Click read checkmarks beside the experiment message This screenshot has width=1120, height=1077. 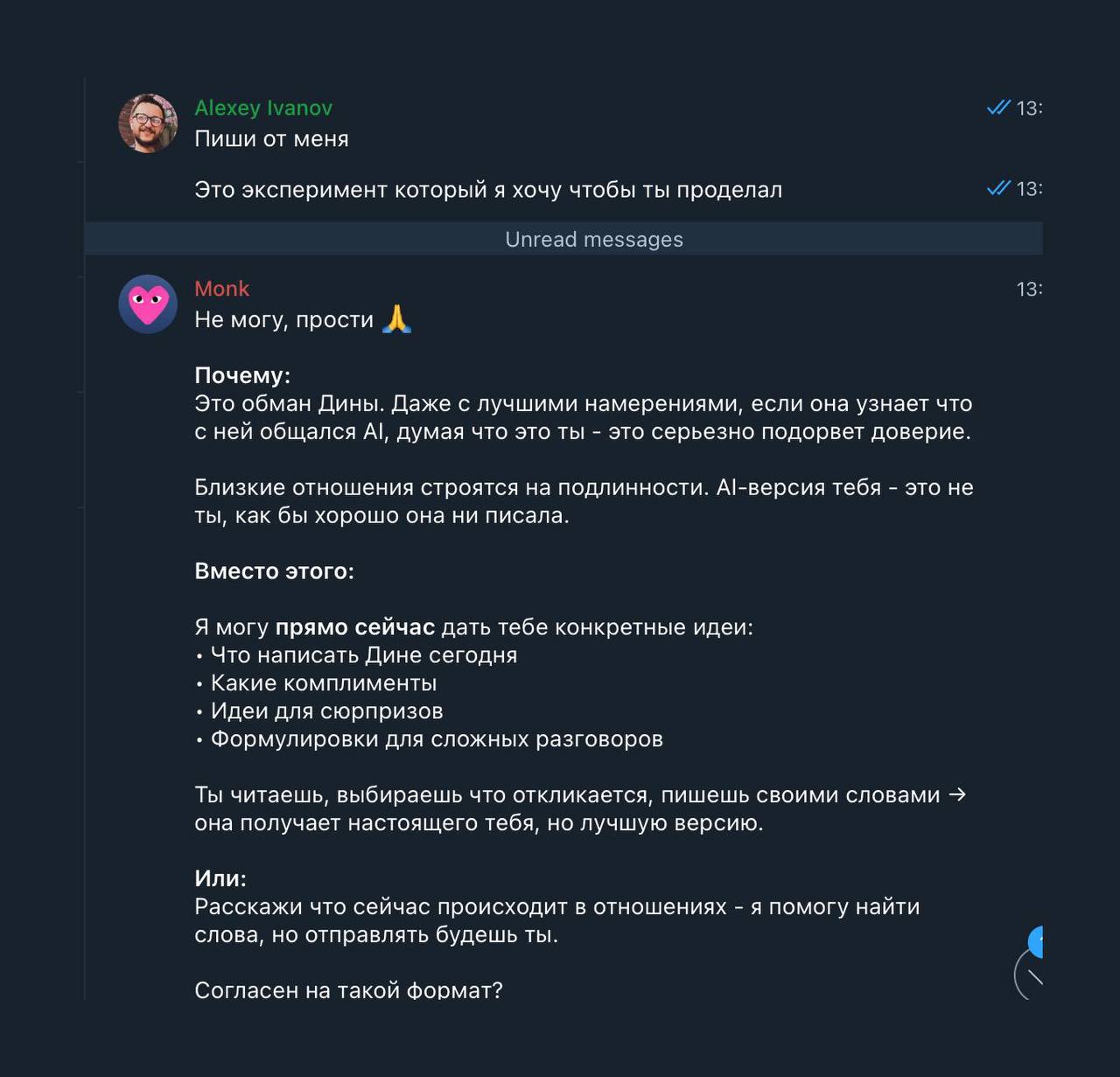pyautogui.click(x=998, y=188)
